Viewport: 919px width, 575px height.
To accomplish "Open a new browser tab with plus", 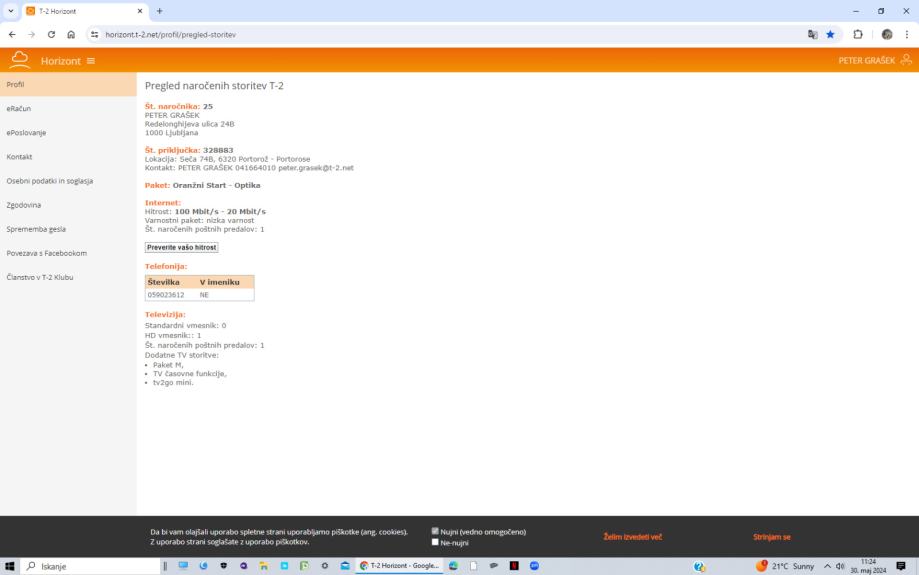I will pyautogui.click(x=160, y=11).
